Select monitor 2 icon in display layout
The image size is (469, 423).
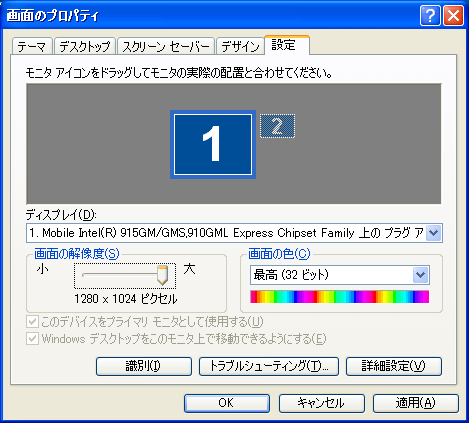277,126
